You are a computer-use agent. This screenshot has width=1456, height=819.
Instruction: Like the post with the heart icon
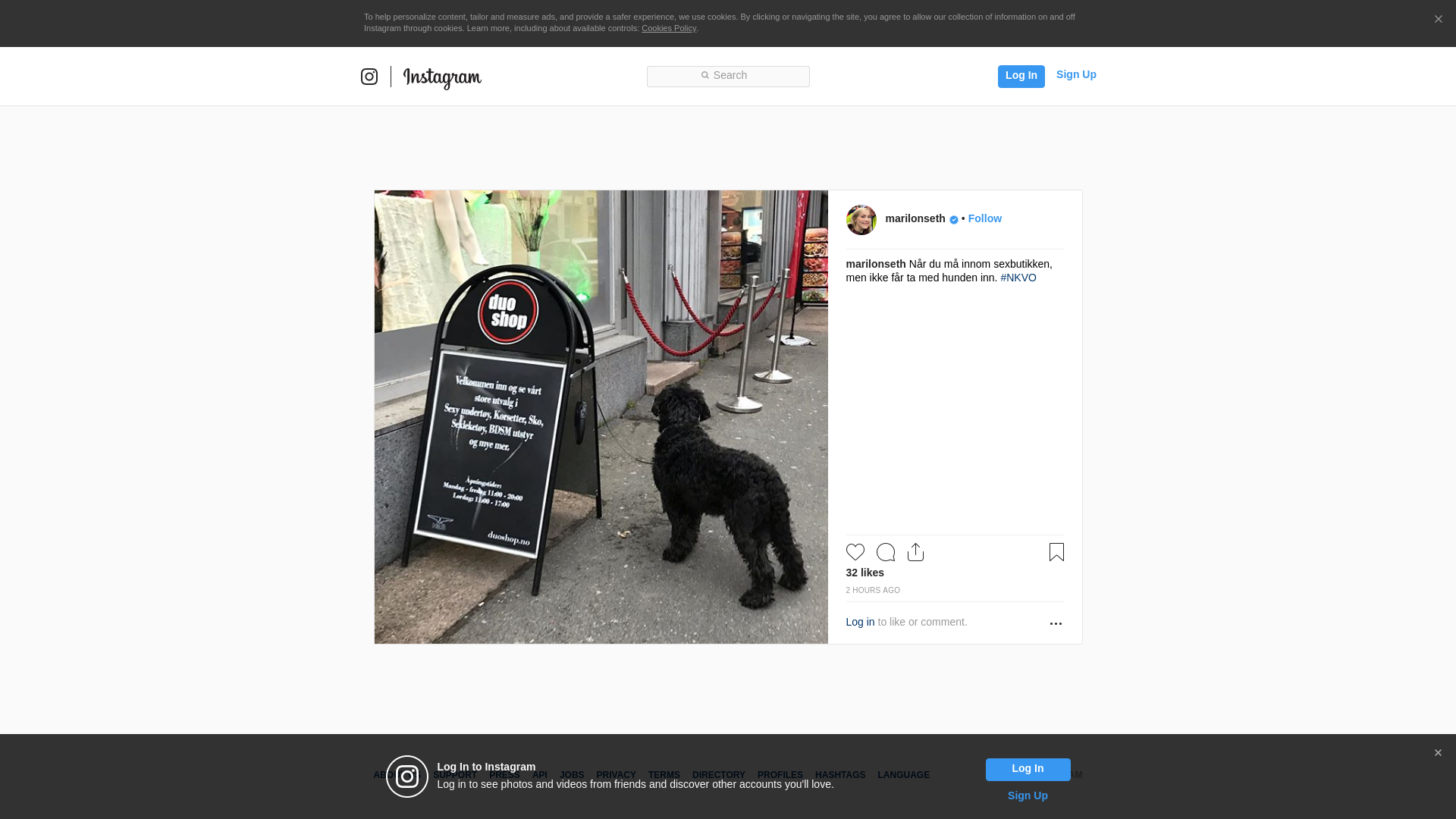click(x=855, y=552)
